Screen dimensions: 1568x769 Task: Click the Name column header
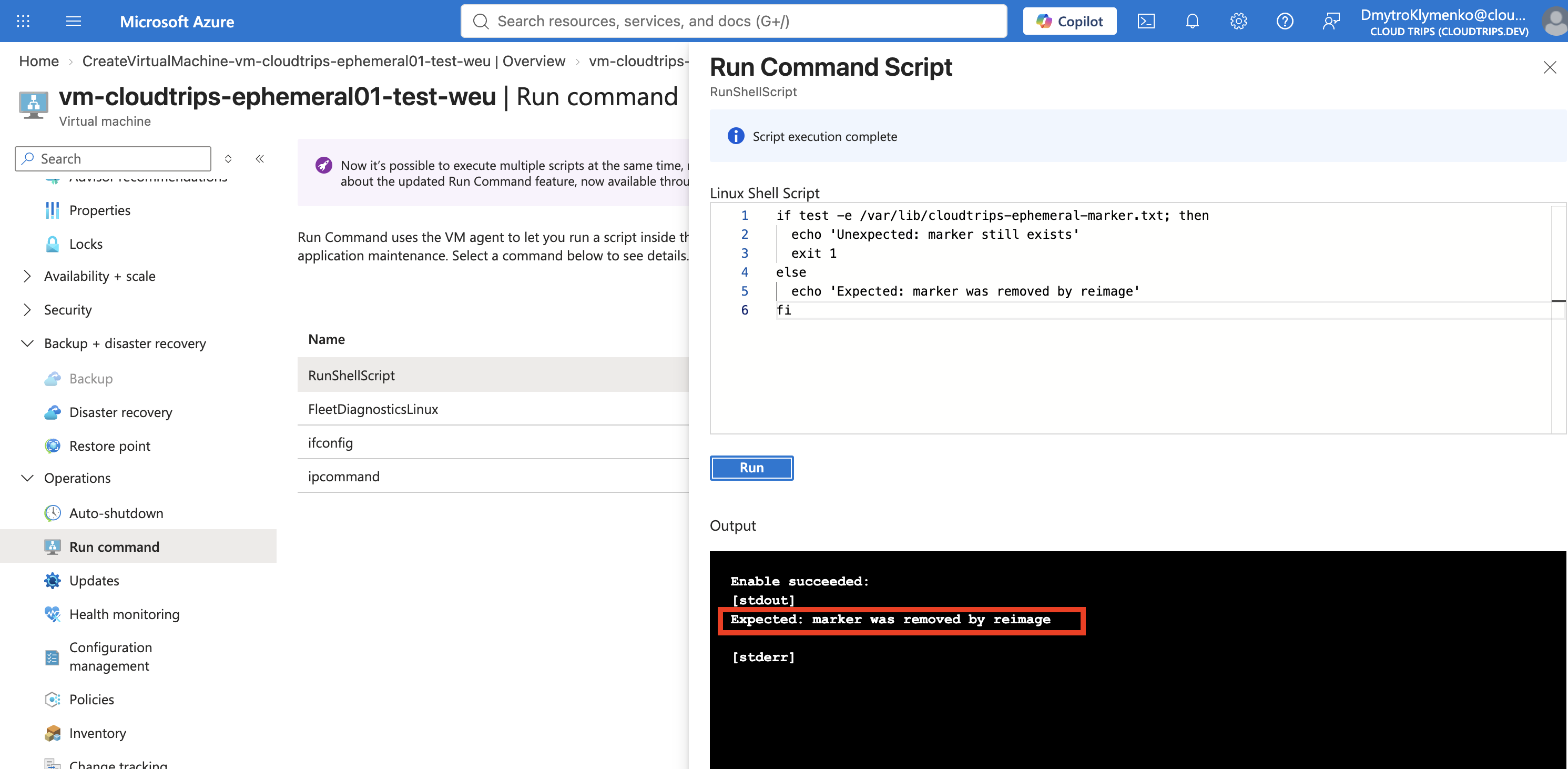point(326,339)
